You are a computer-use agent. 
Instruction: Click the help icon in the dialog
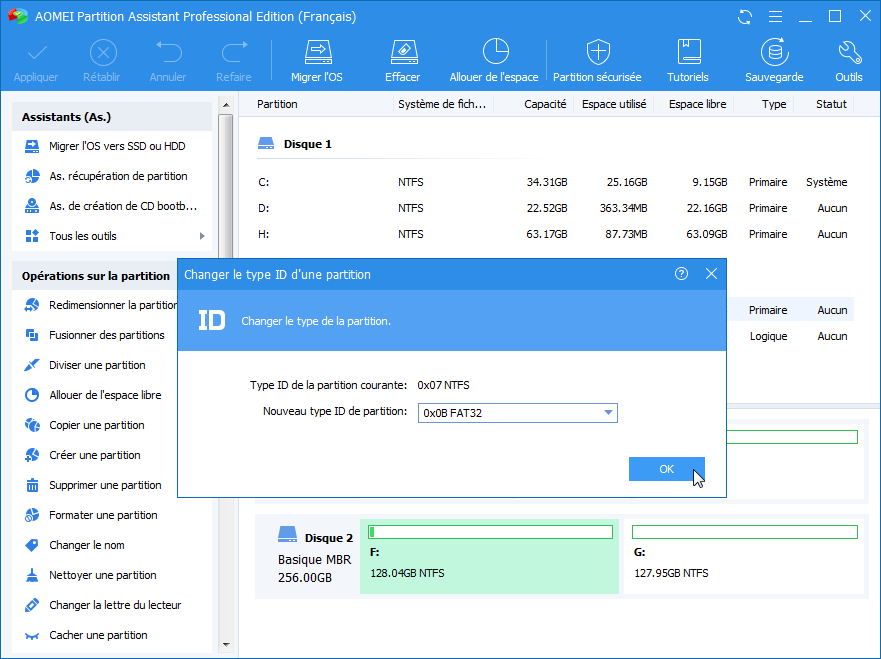(x=682, y=274)
